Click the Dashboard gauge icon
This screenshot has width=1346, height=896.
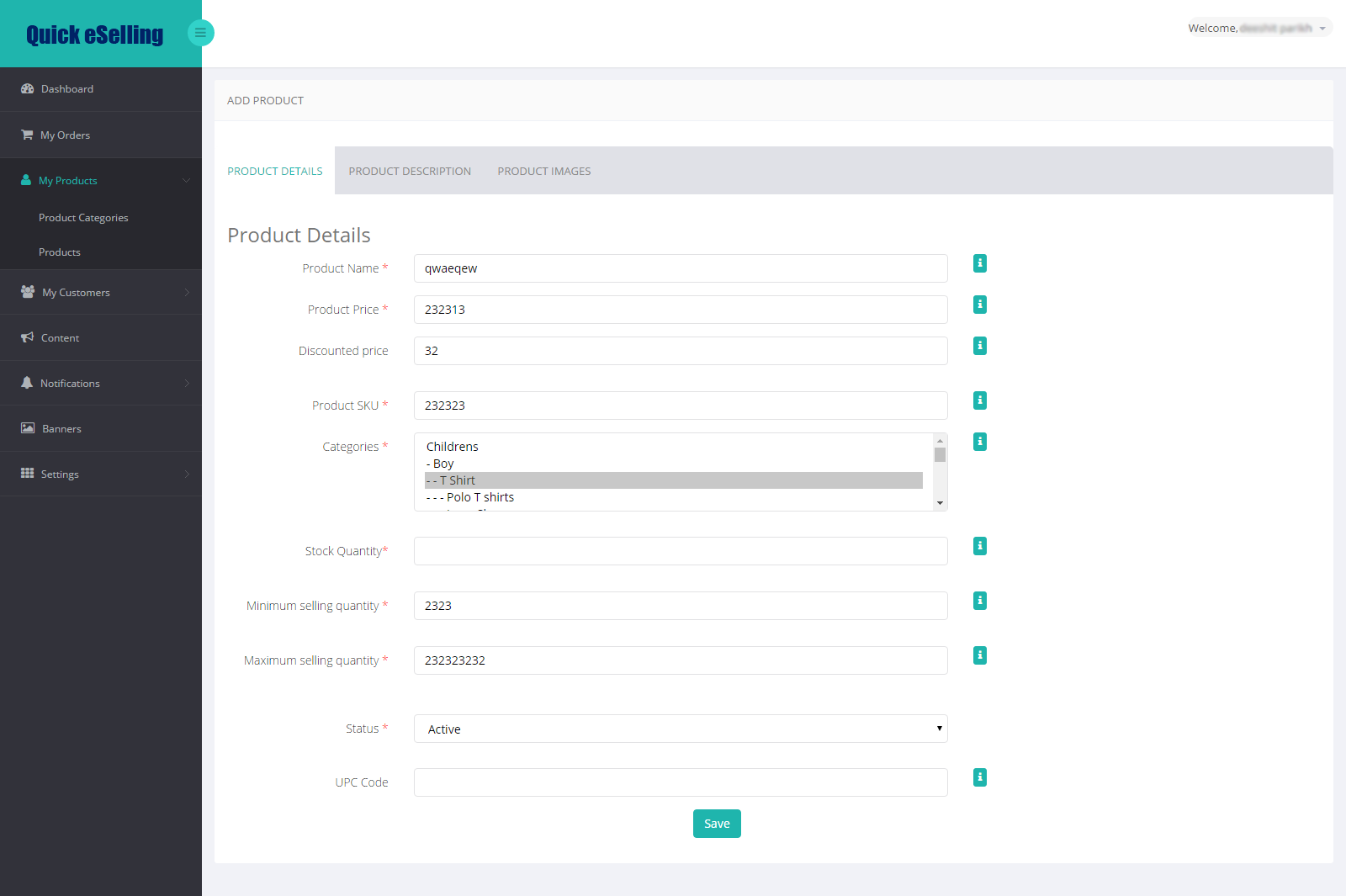pyautogui.click(x=28, y=88)
